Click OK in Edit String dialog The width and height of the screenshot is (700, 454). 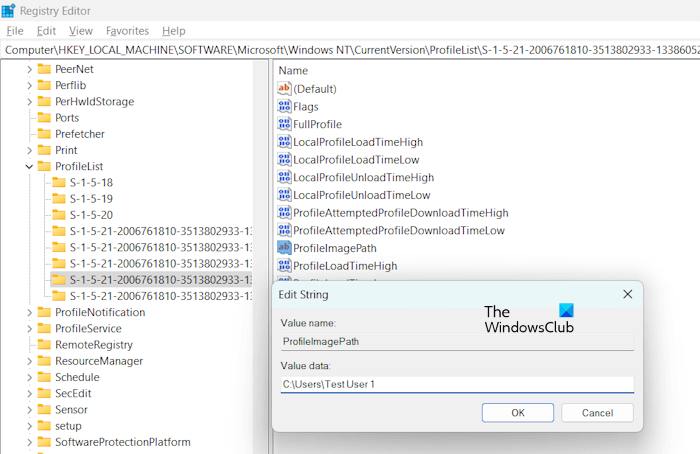tap(518, 413)
